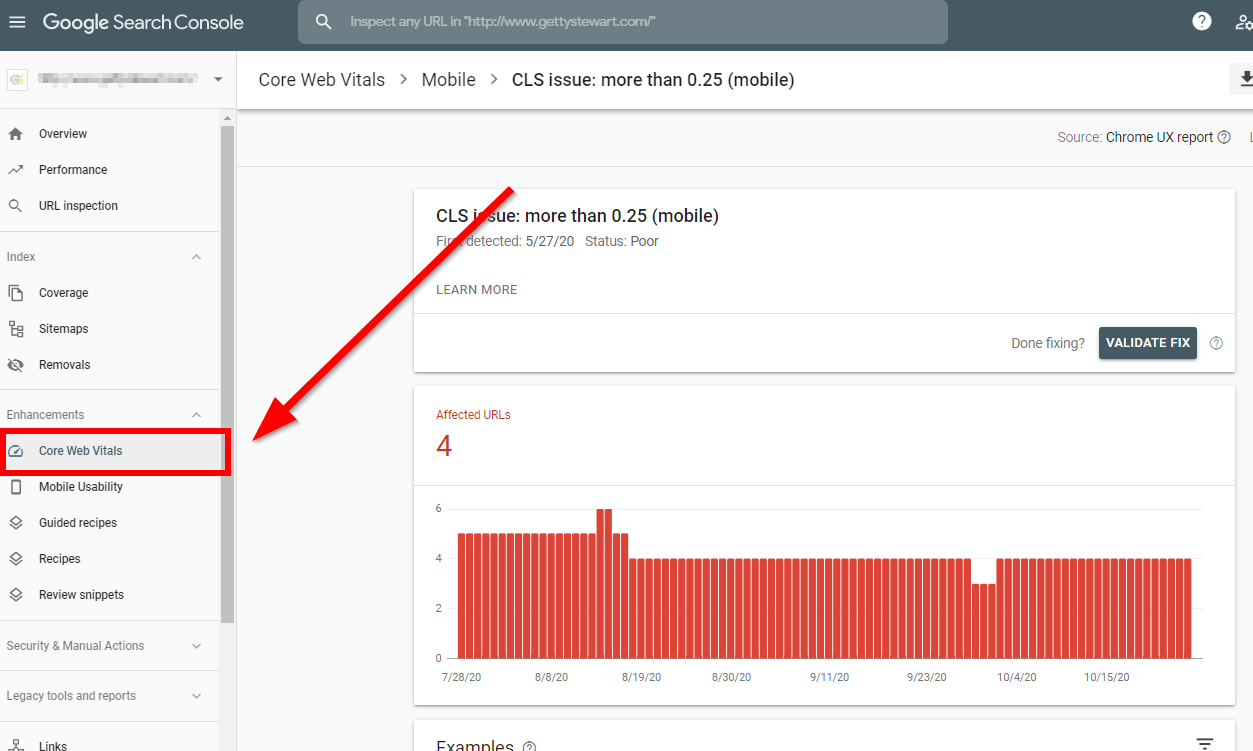The height and width of the screenshot is (751, 1253).
Task: Click help icon beside Validate Fix
Action: pyautogui.click(x=1216, y=343)
